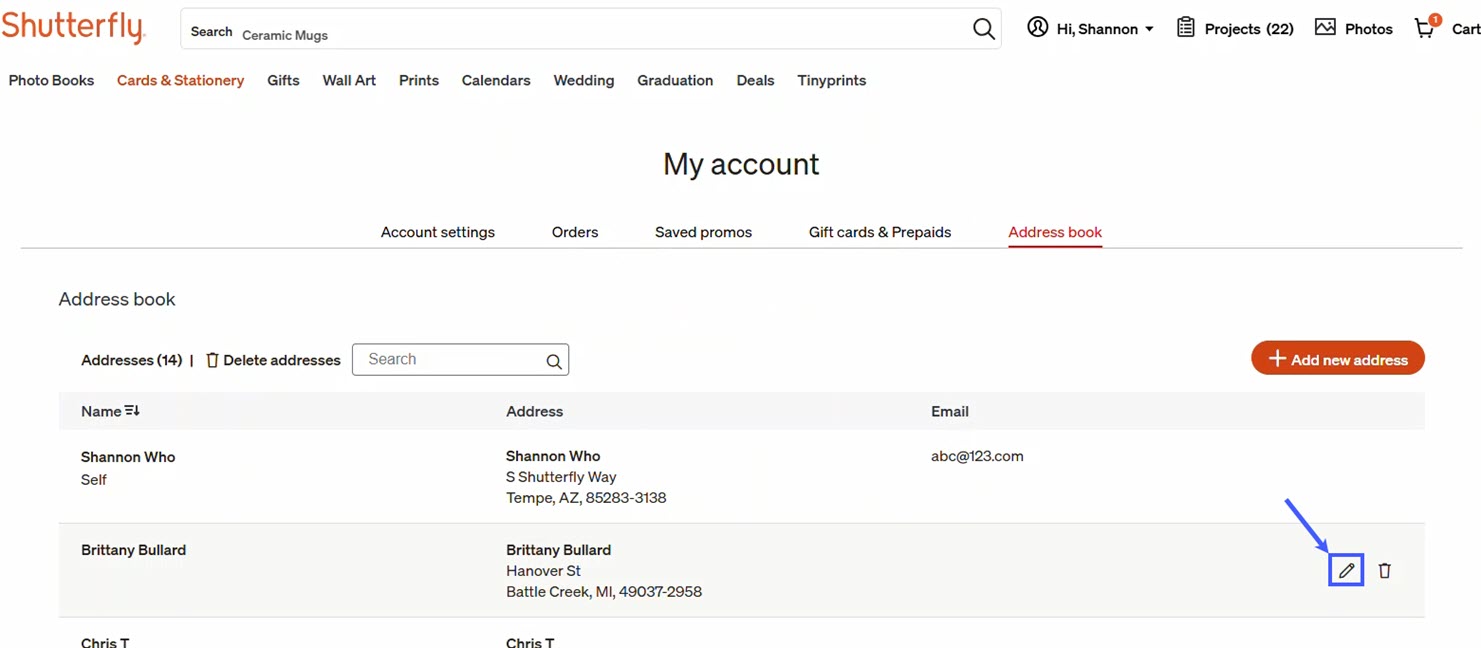Open the shopping cart icon
Image resolution: width=1481 pixels, height=648 pixels.
[x=1426, y=27]
